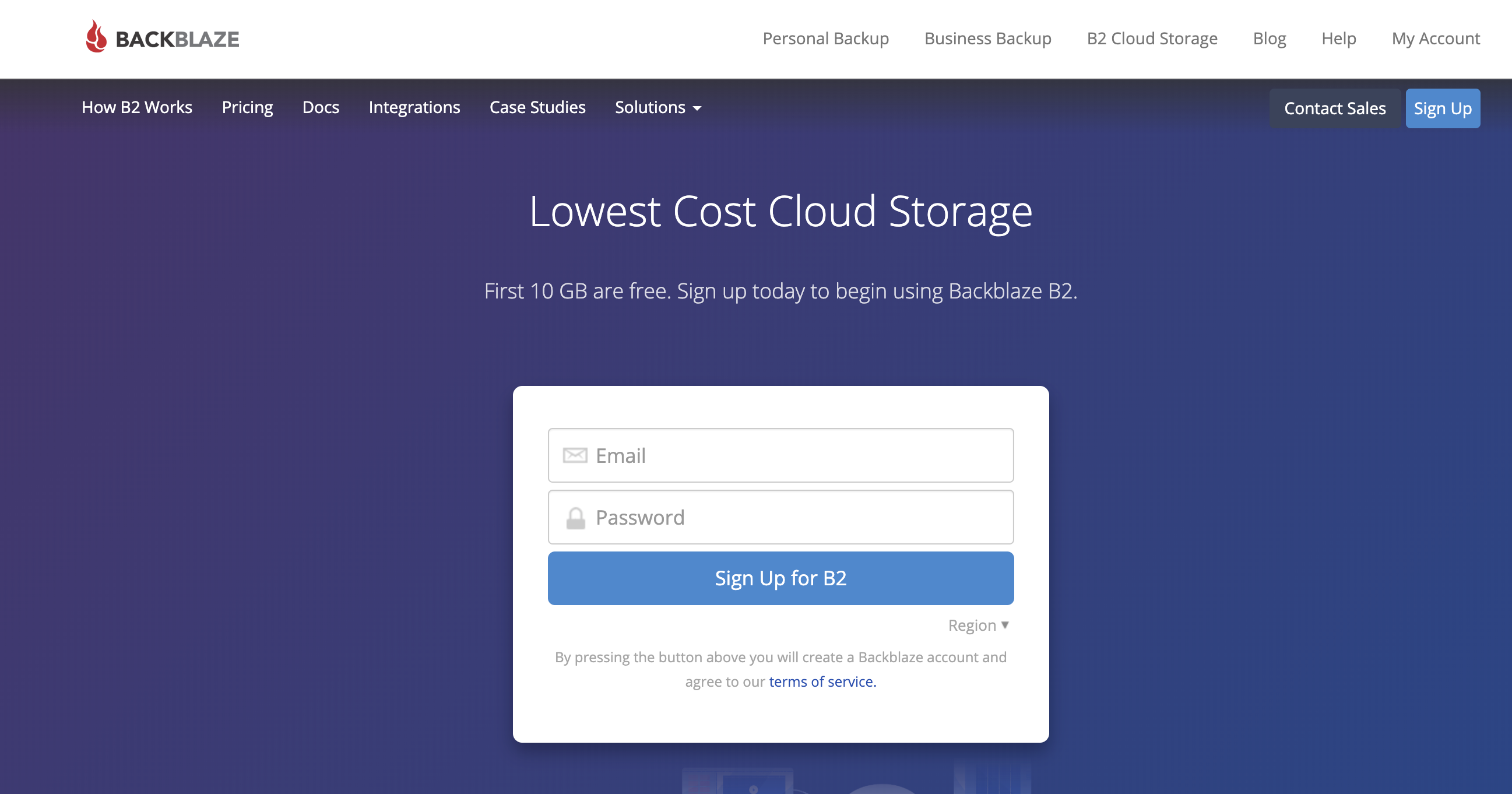
Task: Open How B2 Works page
Action: [x=137, y=107]
